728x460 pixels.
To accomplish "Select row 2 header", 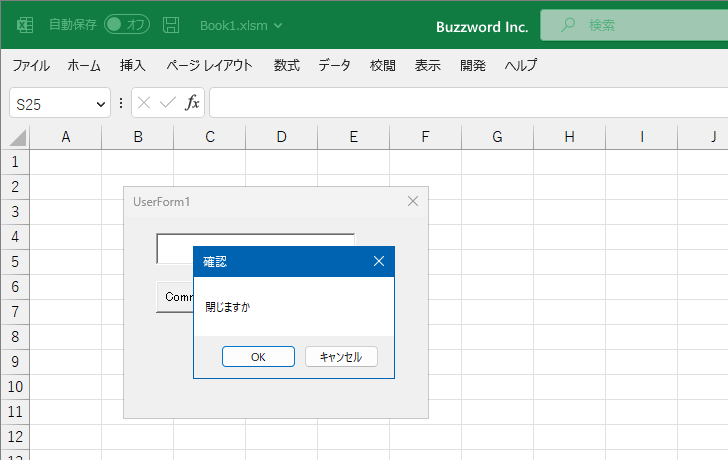I will coord(15,187).
